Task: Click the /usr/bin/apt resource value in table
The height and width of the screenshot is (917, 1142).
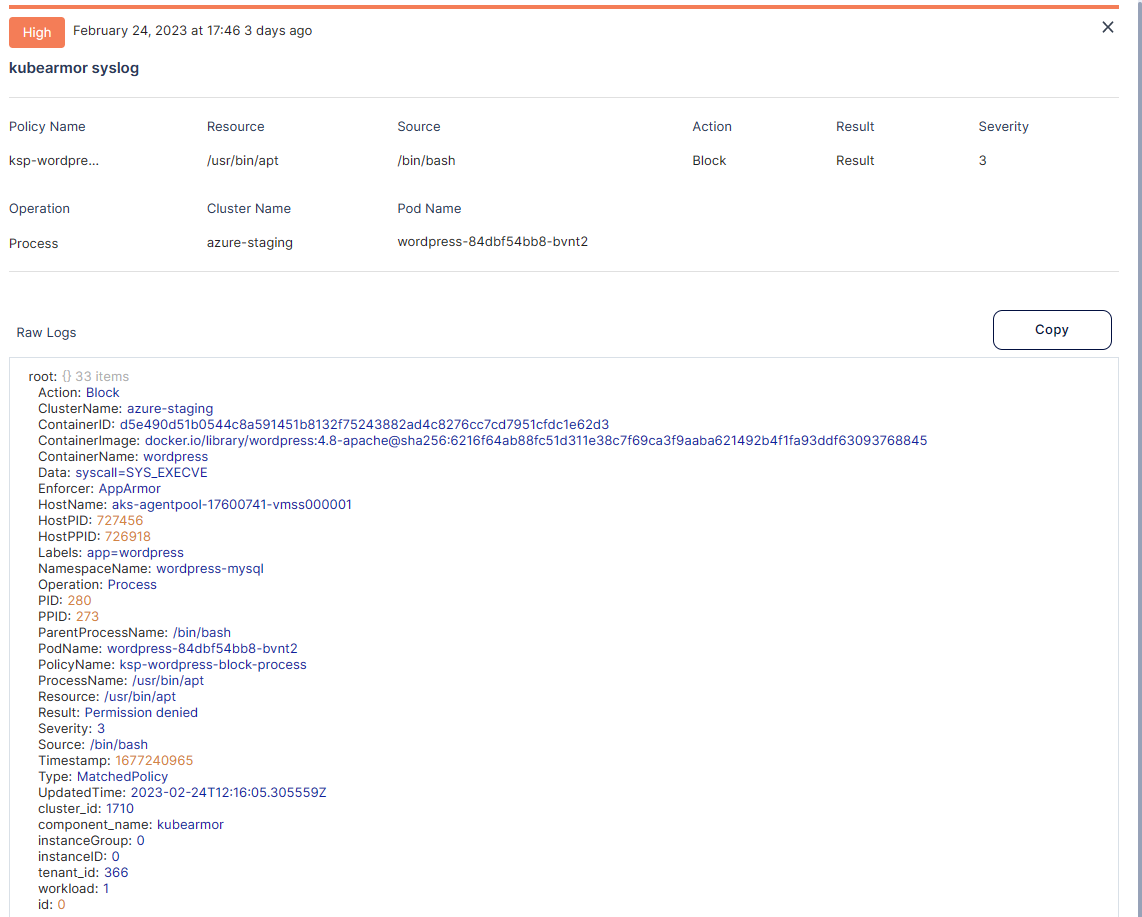Action: [243, 160]
